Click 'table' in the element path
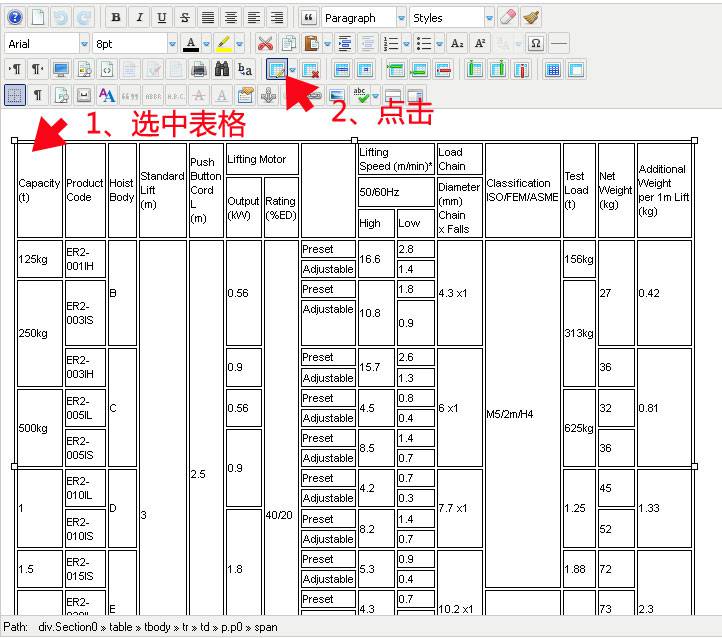The height and width of the screenshot is (638, 722). point(120,628)
